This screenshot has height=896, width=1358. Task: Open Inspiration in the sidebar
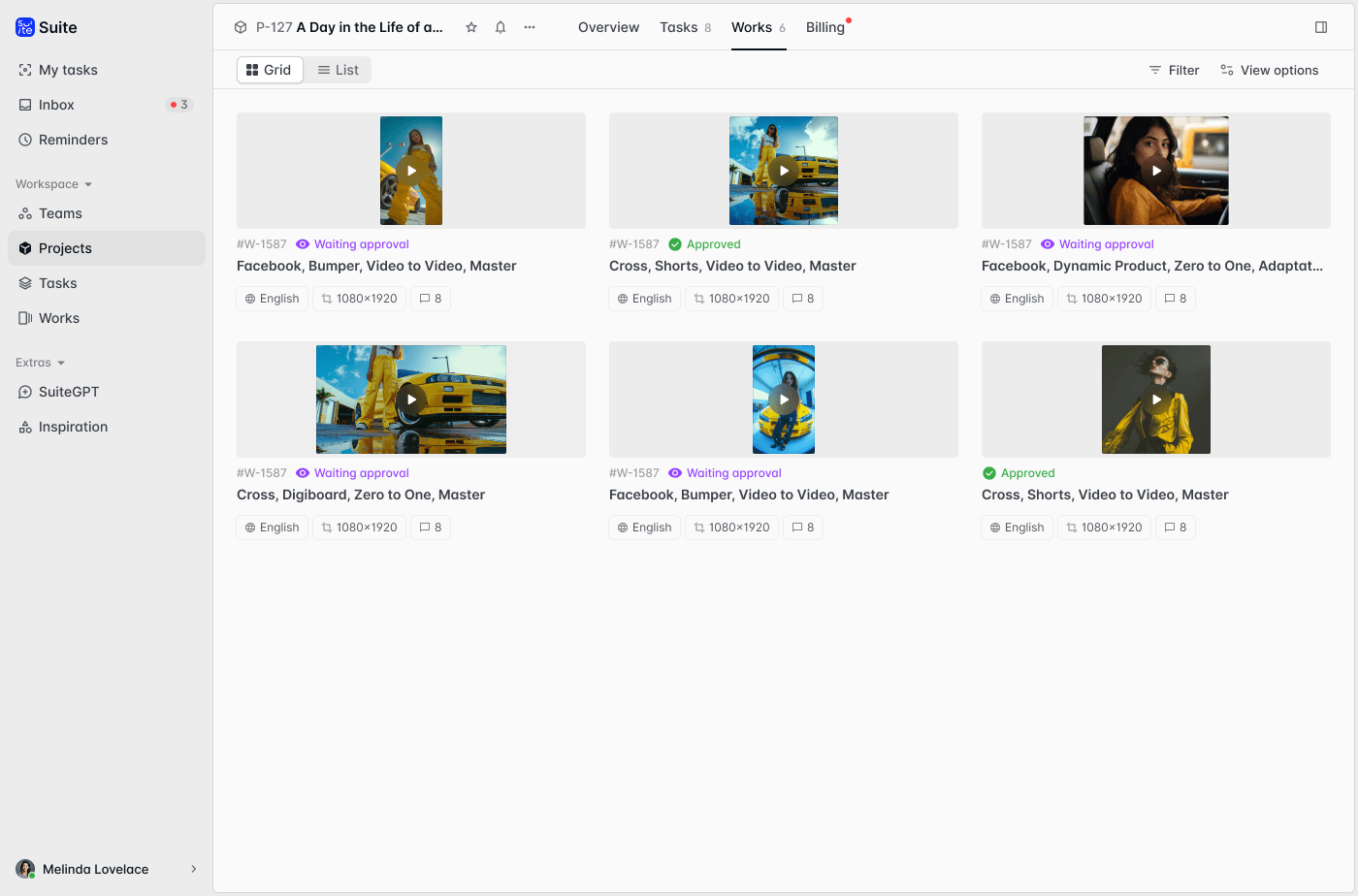click(73, 427)
